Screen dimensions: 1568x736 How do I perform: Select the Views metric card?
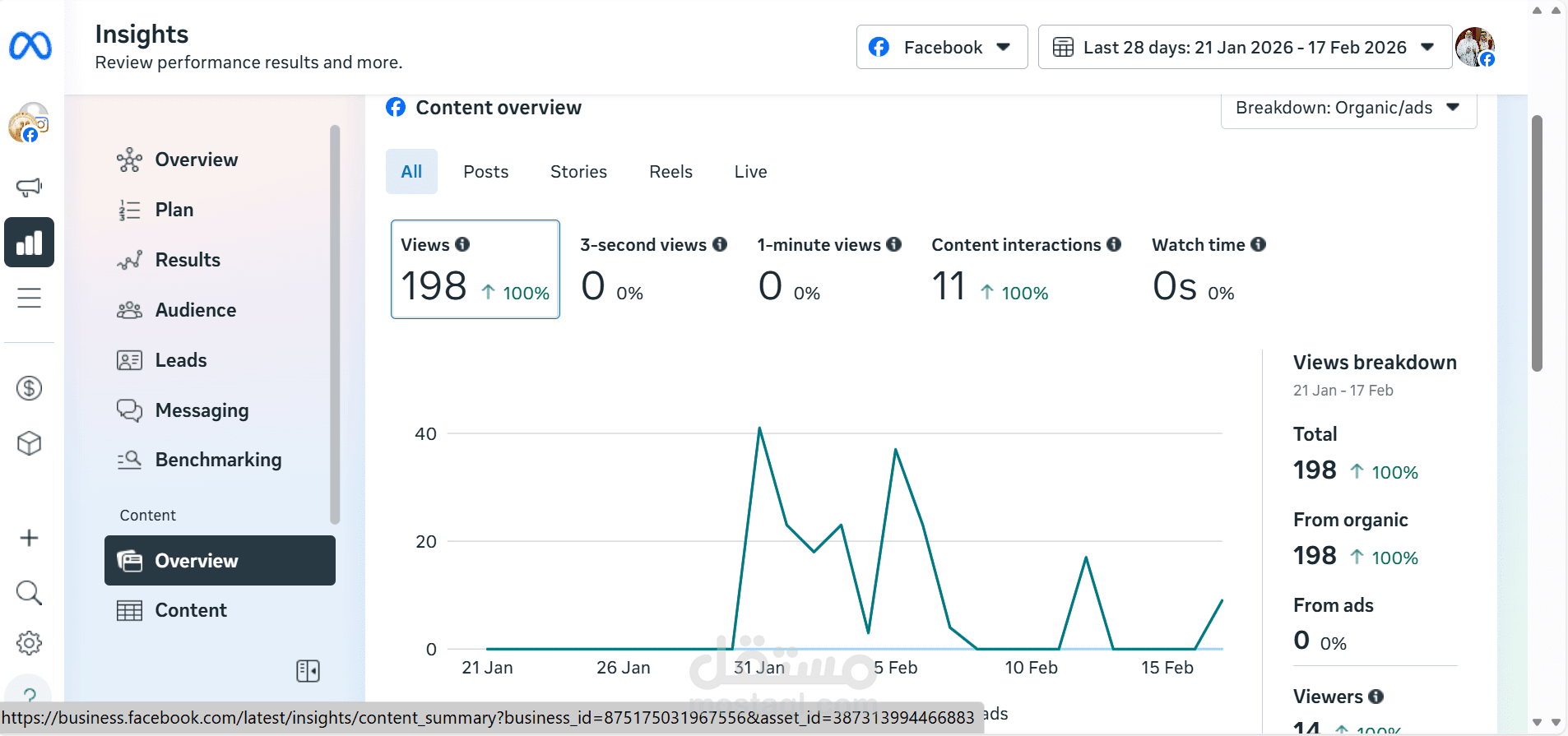(x=475, y=269)
